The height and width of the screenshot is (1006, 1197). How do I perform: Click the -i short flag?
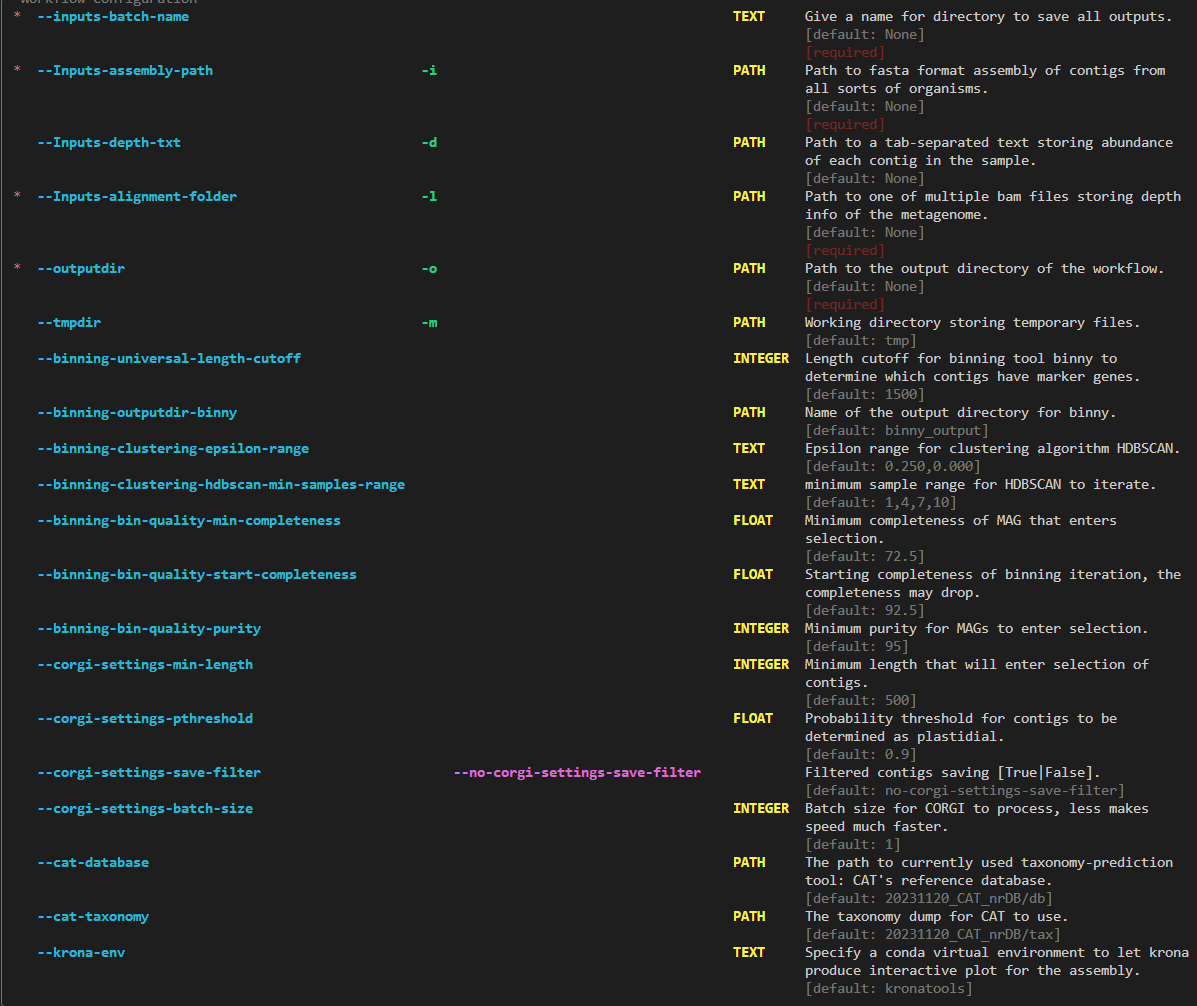[x=429, y=70]
